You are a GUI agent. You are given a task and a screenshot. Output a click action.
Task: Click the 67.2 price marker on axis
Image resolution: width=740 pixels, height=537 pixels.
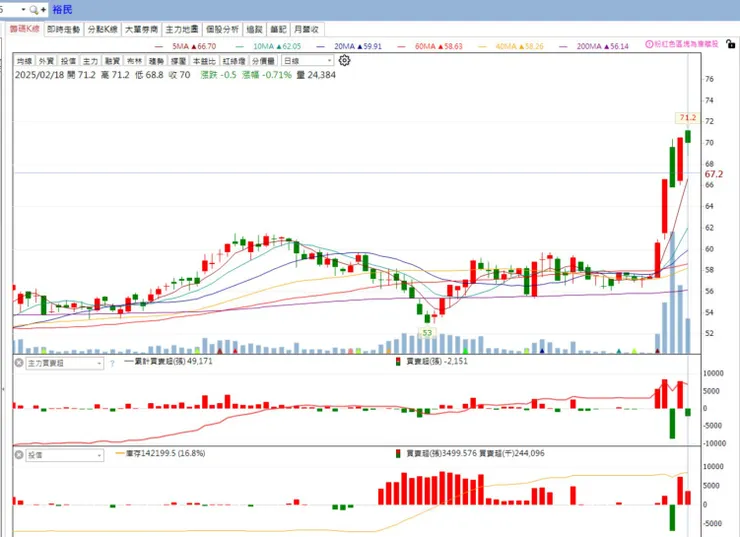pyautogui.click(x=714, y=174)
